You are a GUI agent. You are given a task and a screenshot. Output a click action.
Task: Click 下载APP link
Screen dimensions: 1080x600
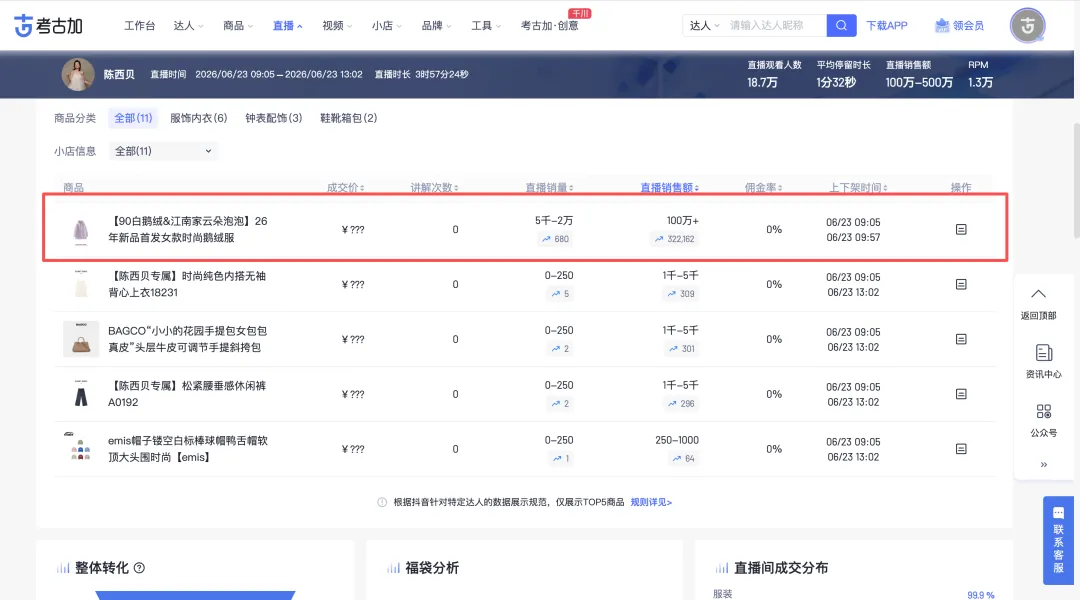pyautogui.click(x=886, y=25)
